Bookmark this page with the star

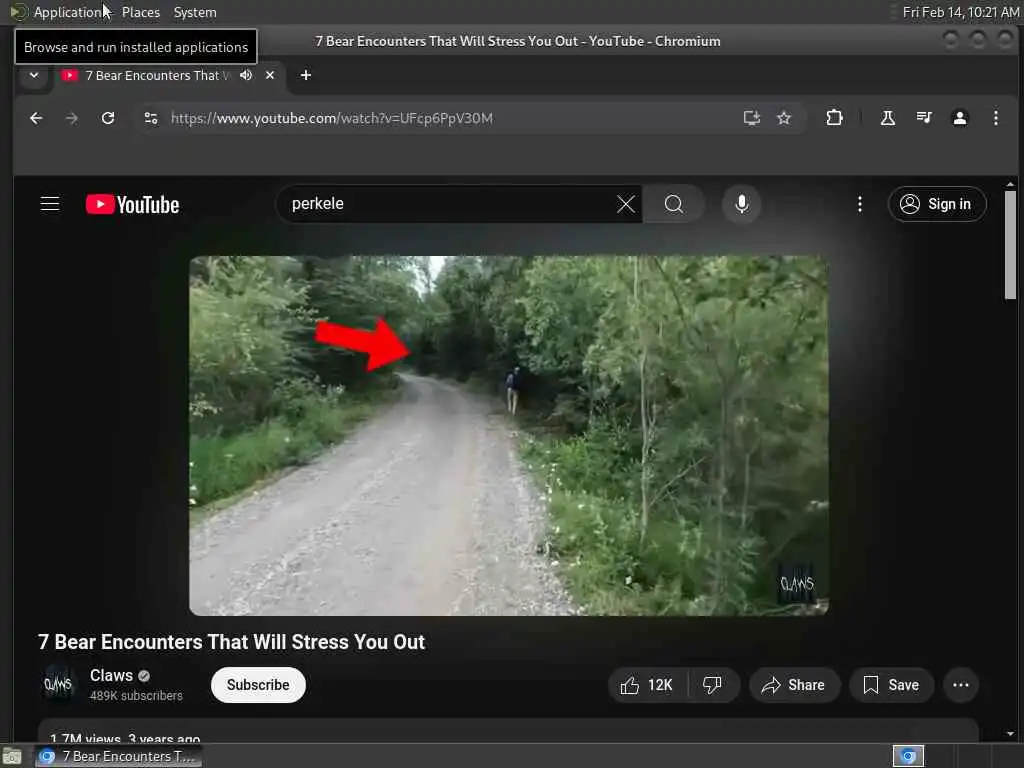[x=784, y=118]
